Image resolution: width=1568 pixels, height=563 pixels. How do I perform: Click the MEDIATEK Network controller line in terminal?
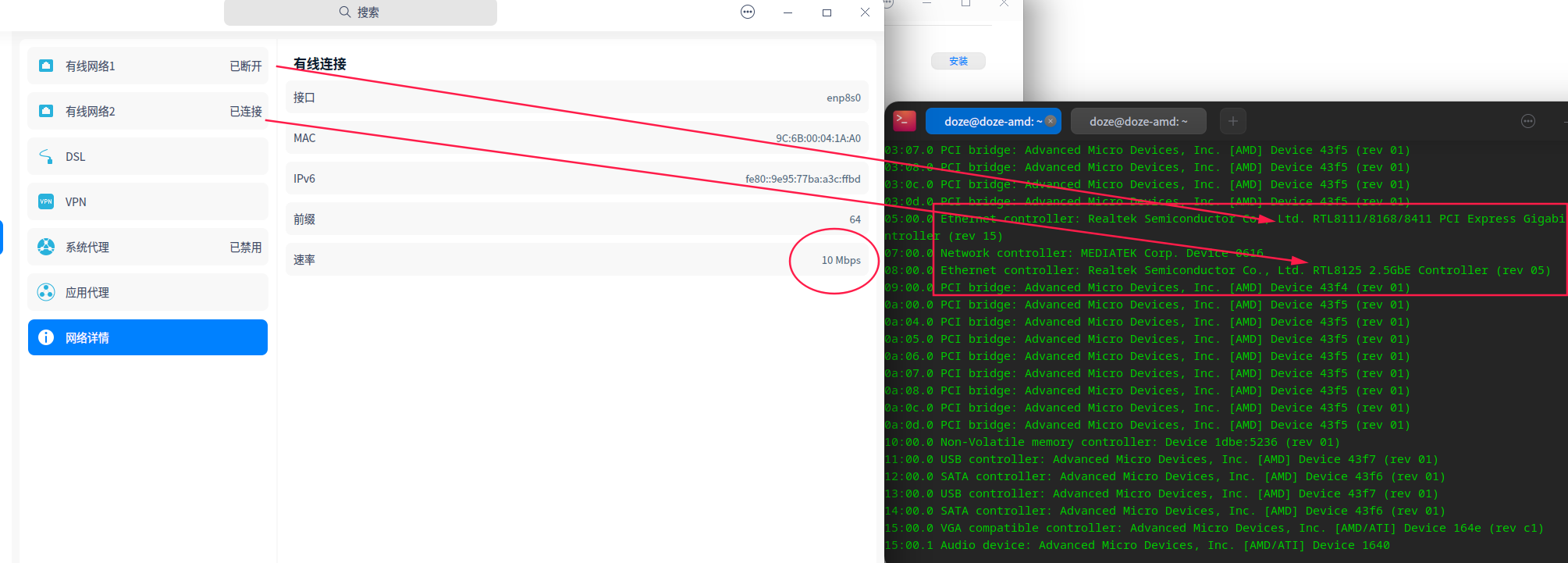[1074, 253]
